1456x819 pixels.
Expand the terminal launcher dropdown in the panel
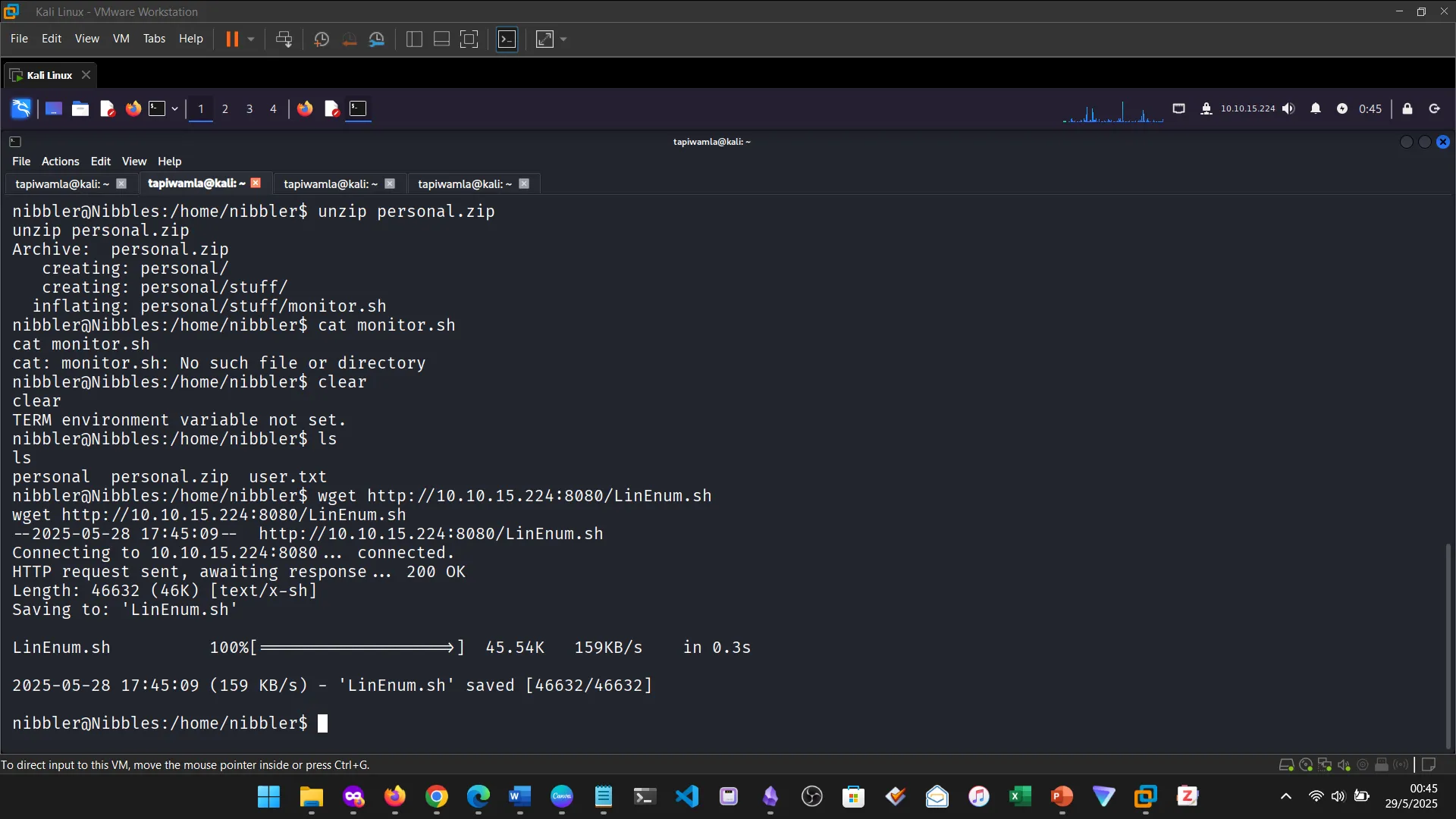coord(174,108)
